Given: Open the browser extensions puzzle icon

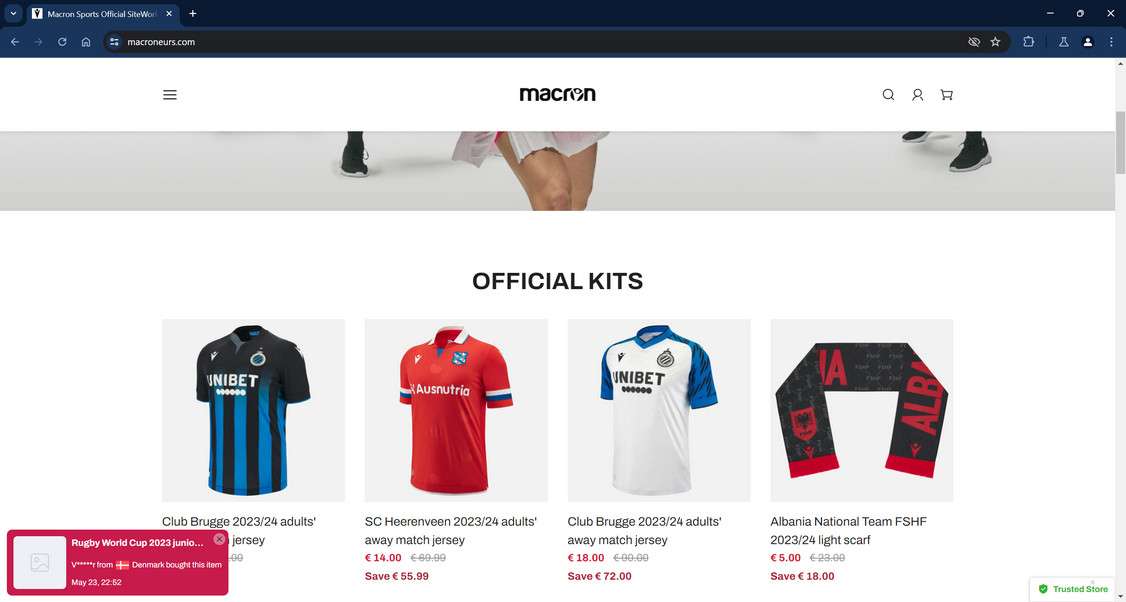Looking at the screenshot, I should (1028, 42).
